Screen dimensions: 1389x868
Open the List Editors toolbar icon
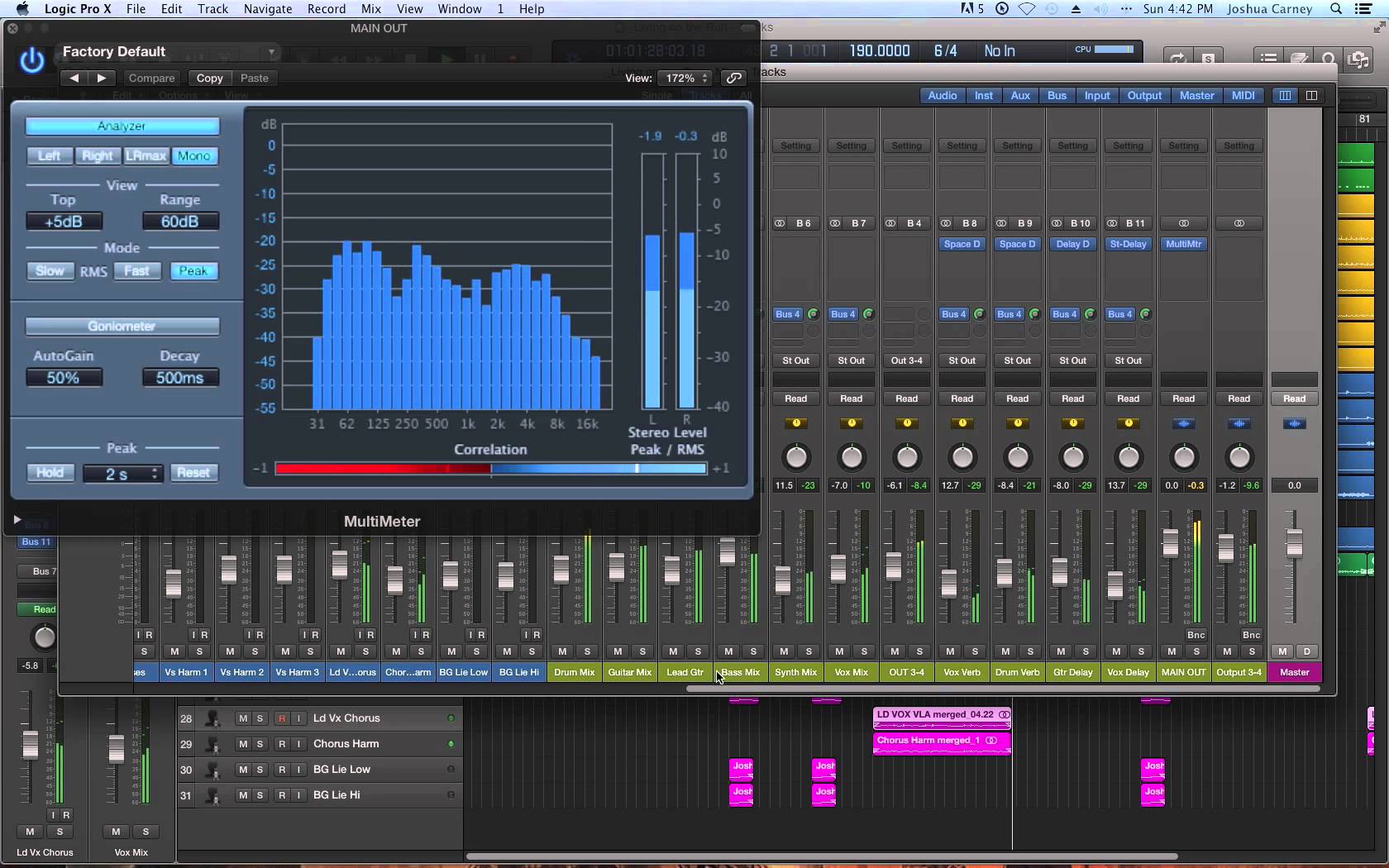pos(1267,58)
